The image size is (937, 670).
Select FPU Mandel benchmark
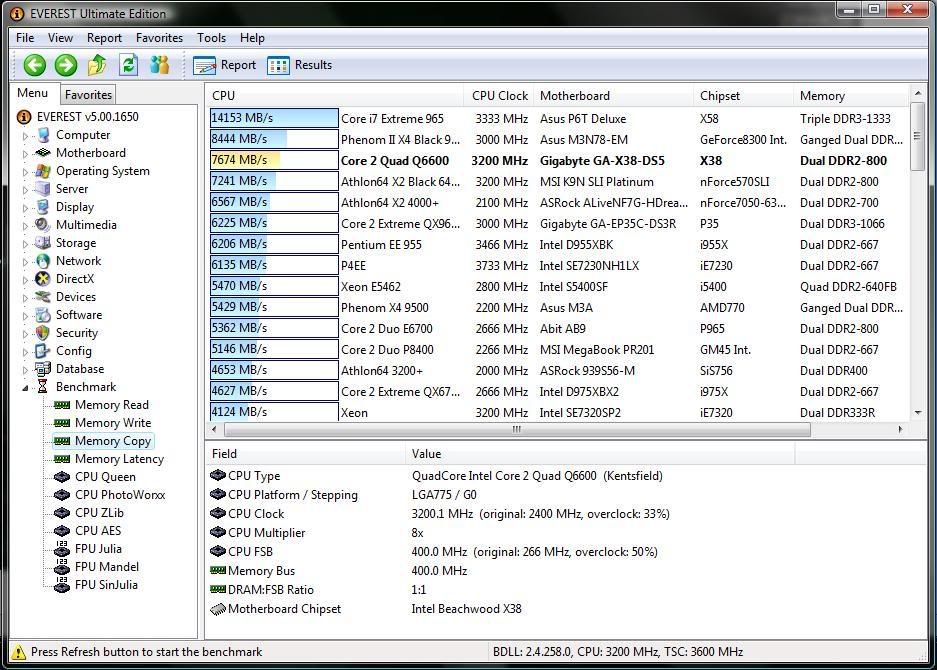pyautogui.click(x=107, y=567)
